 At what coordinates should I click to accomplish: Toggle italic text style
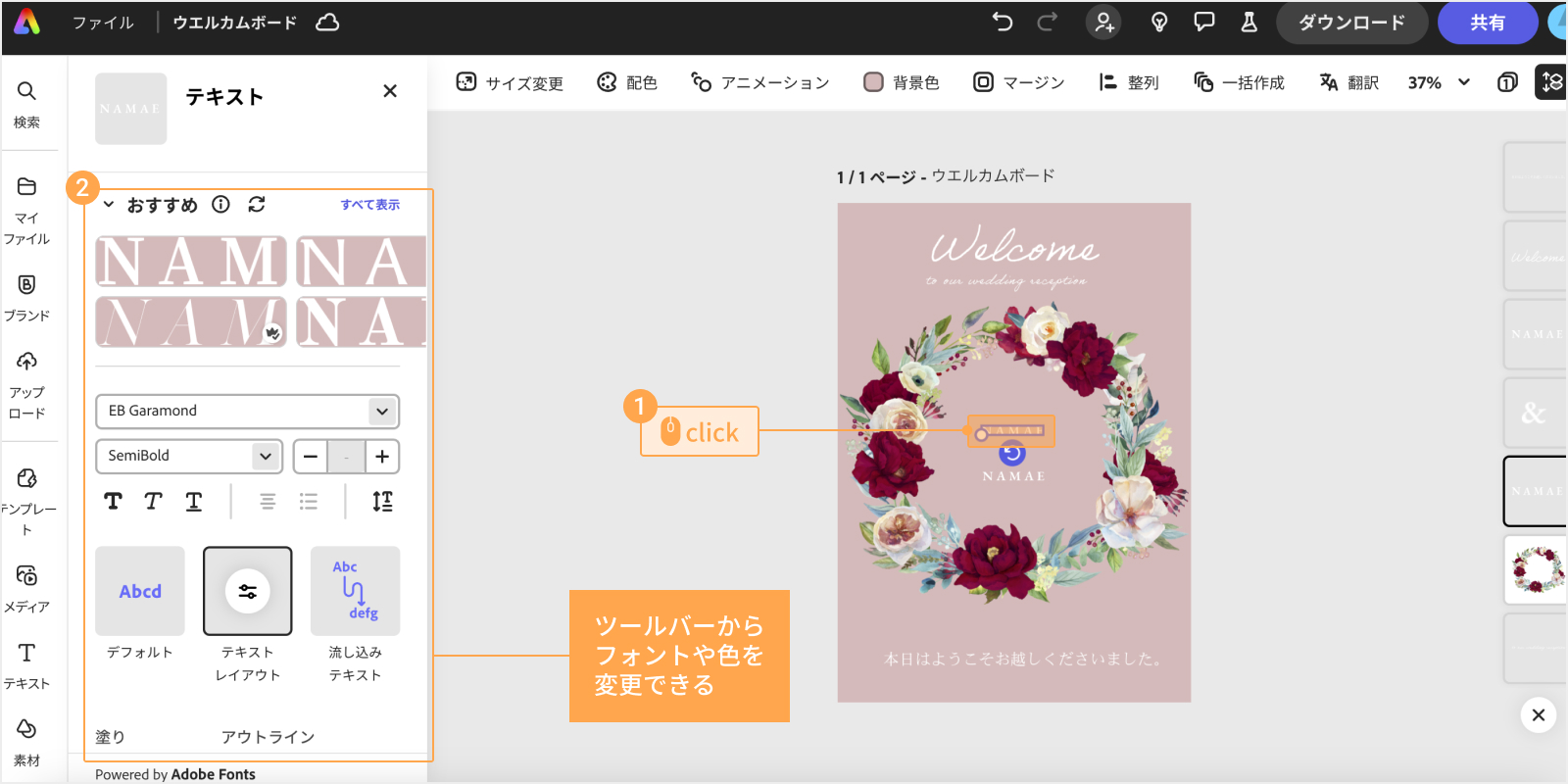153,502
